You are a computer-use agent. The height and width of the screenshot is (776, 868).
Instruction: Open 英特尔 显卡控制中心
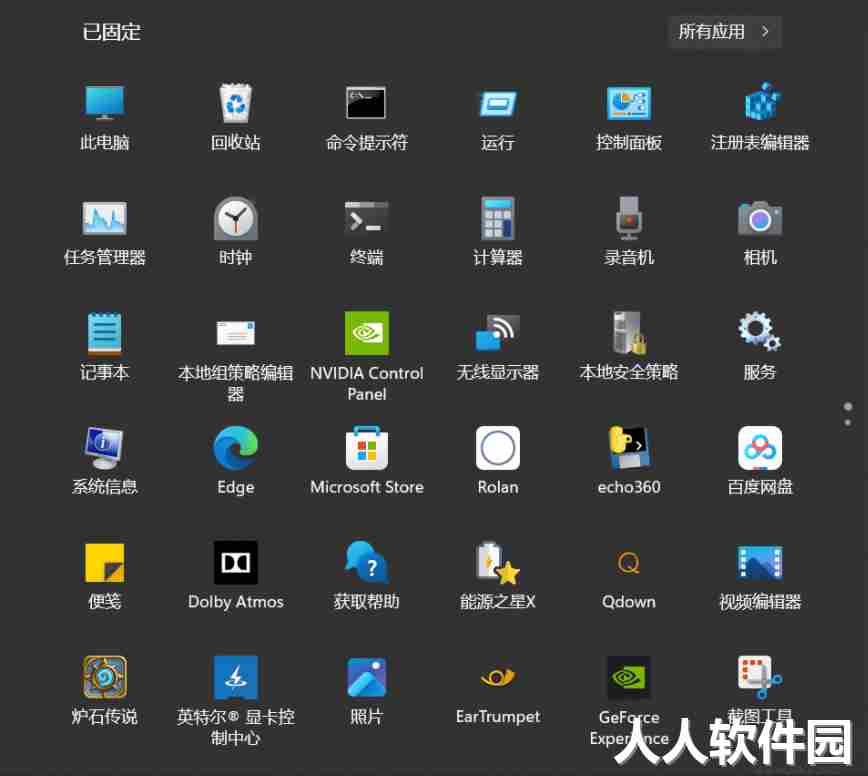click(236, 677)
